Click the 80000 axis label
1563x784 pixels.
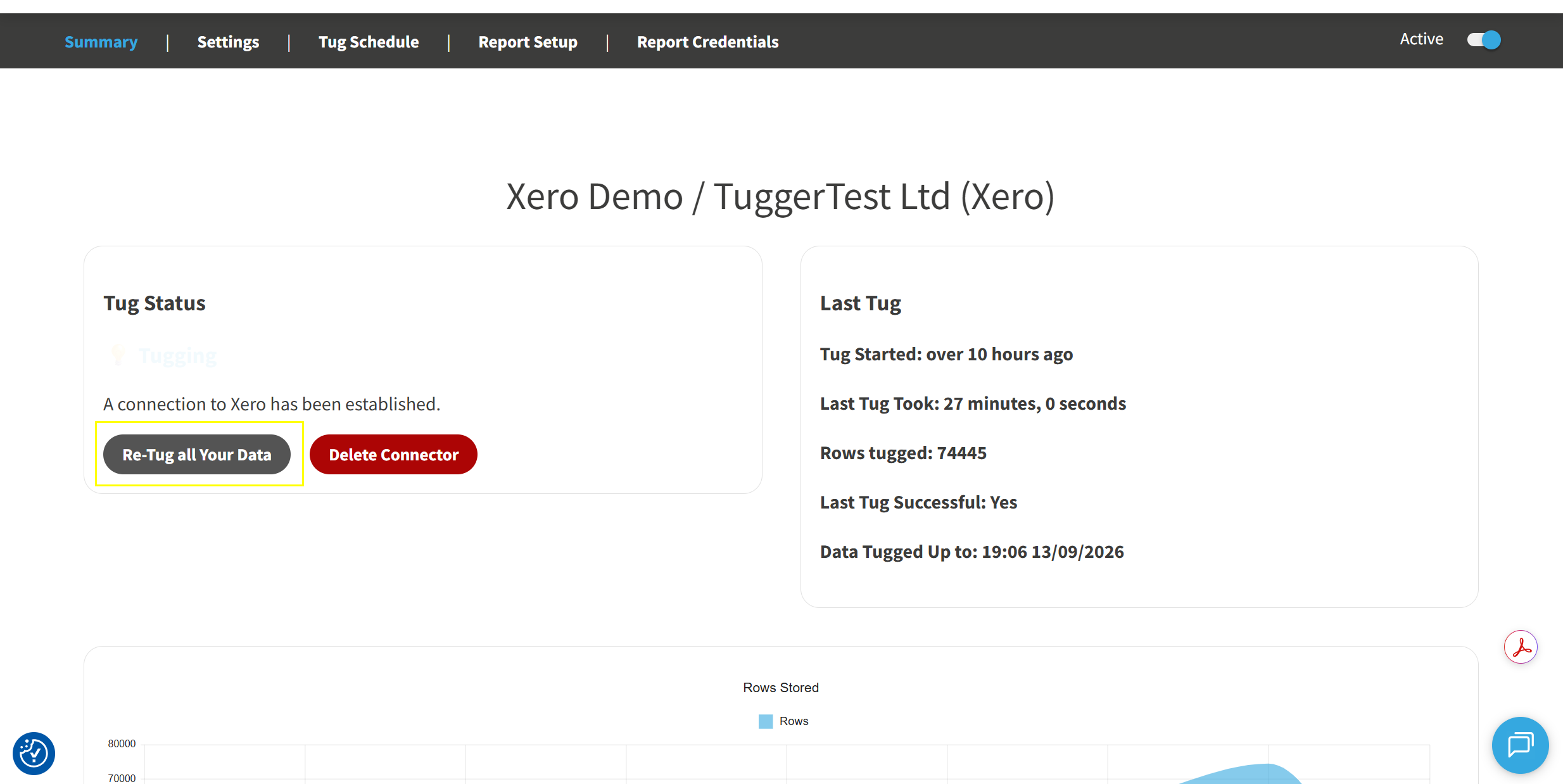coord(122,743)
